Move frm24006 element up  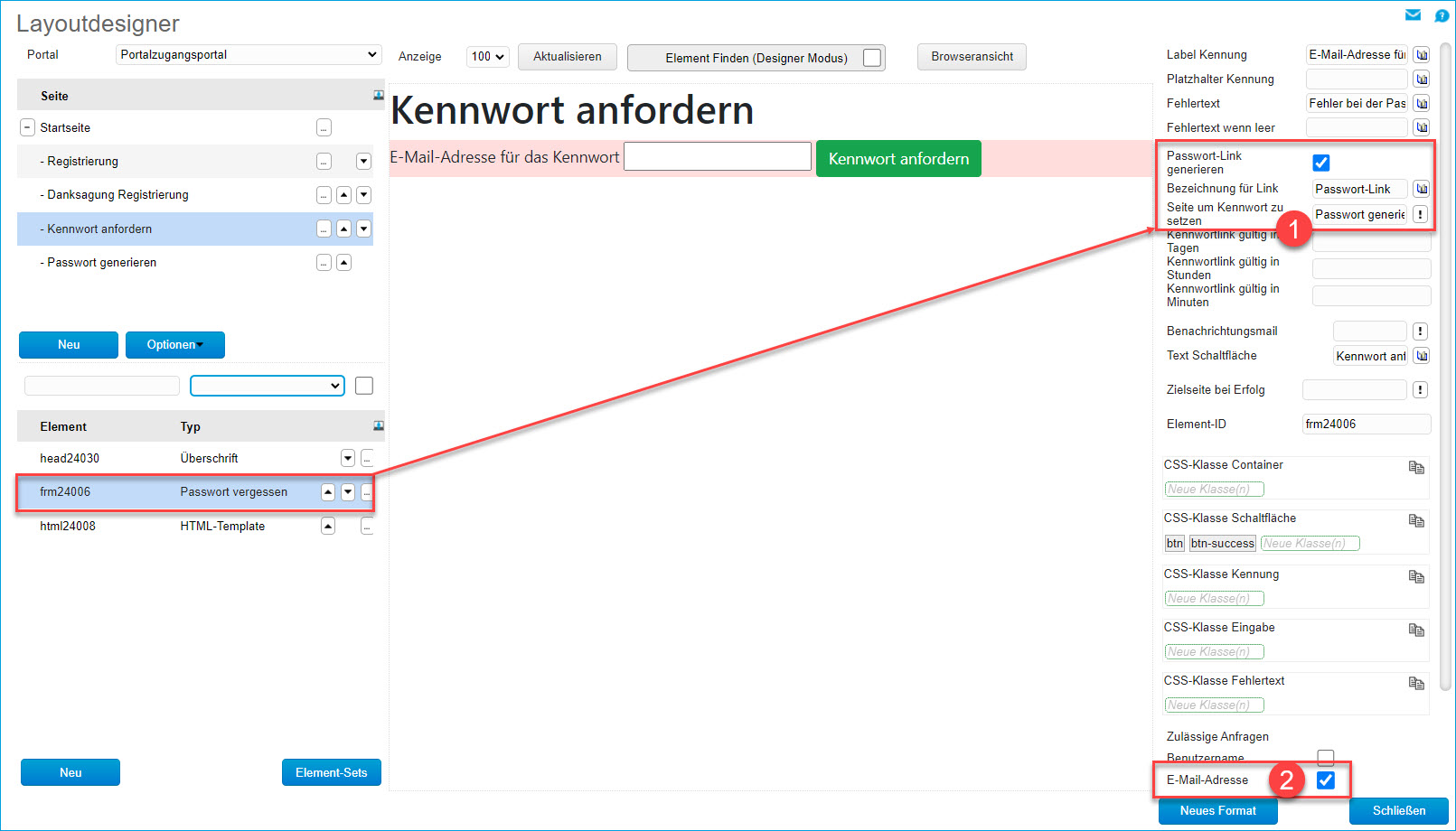coord(328,492)
